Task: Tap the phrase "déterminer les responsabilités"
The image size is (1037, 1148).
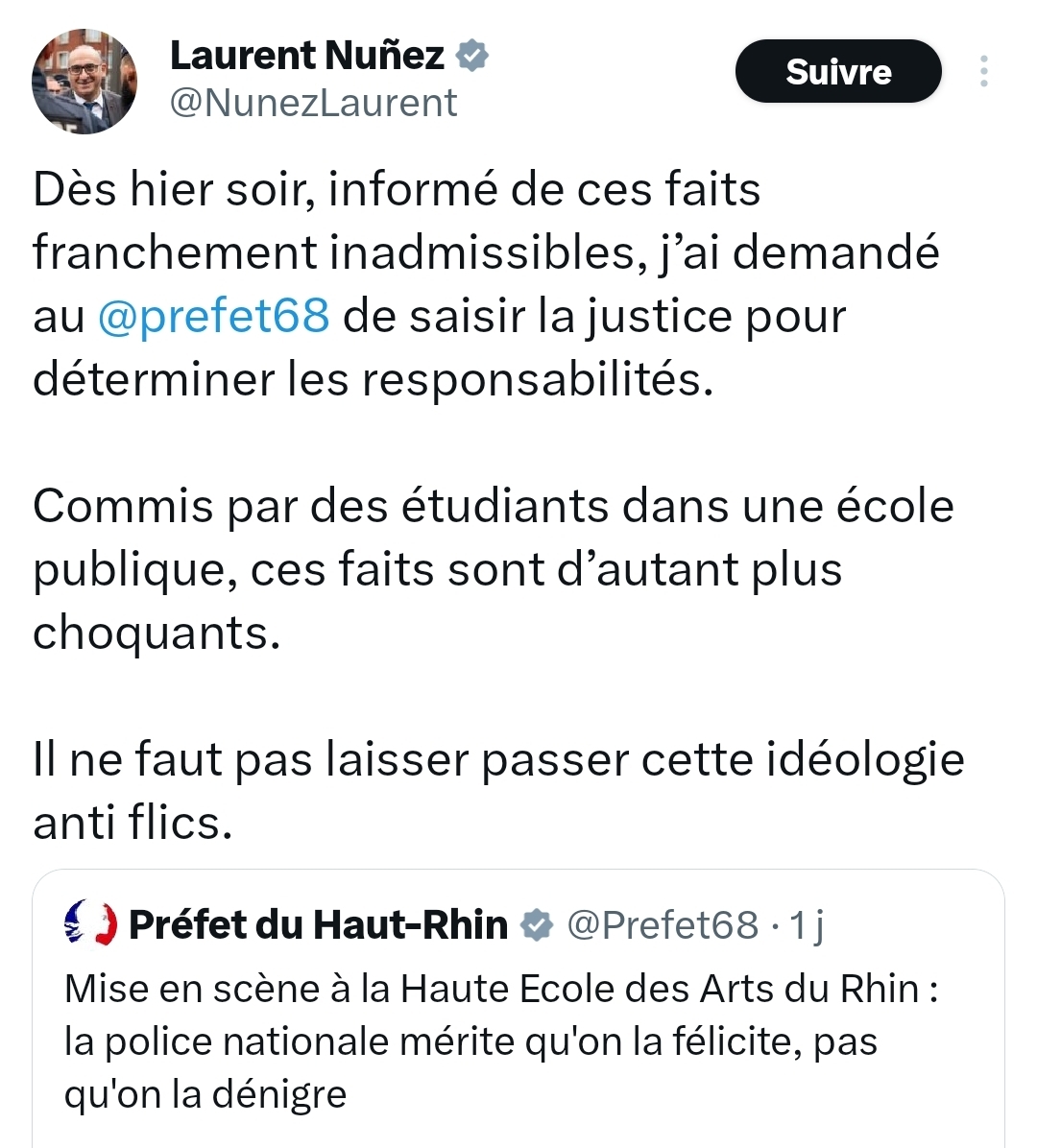Action: point(373,379)
